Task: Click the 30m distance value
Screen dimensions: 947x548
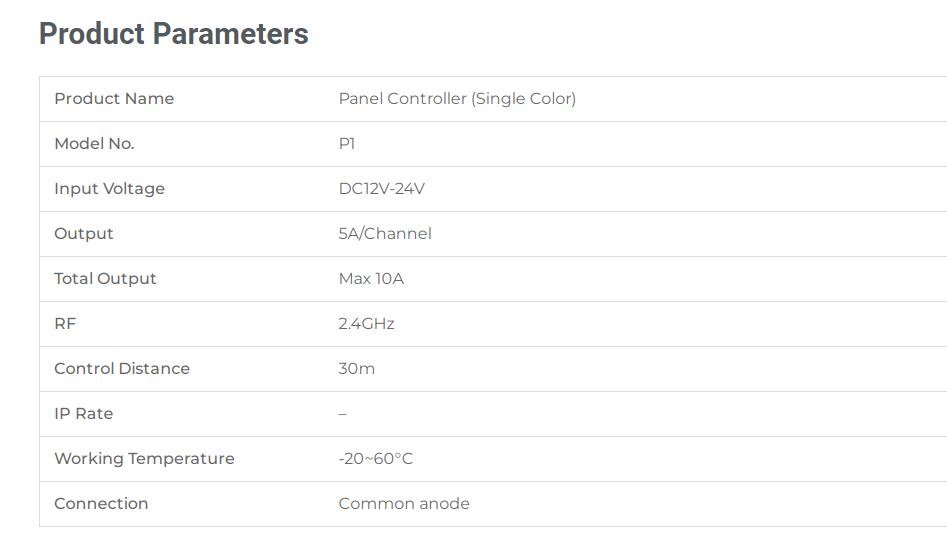Action: (x=357, y=369)
